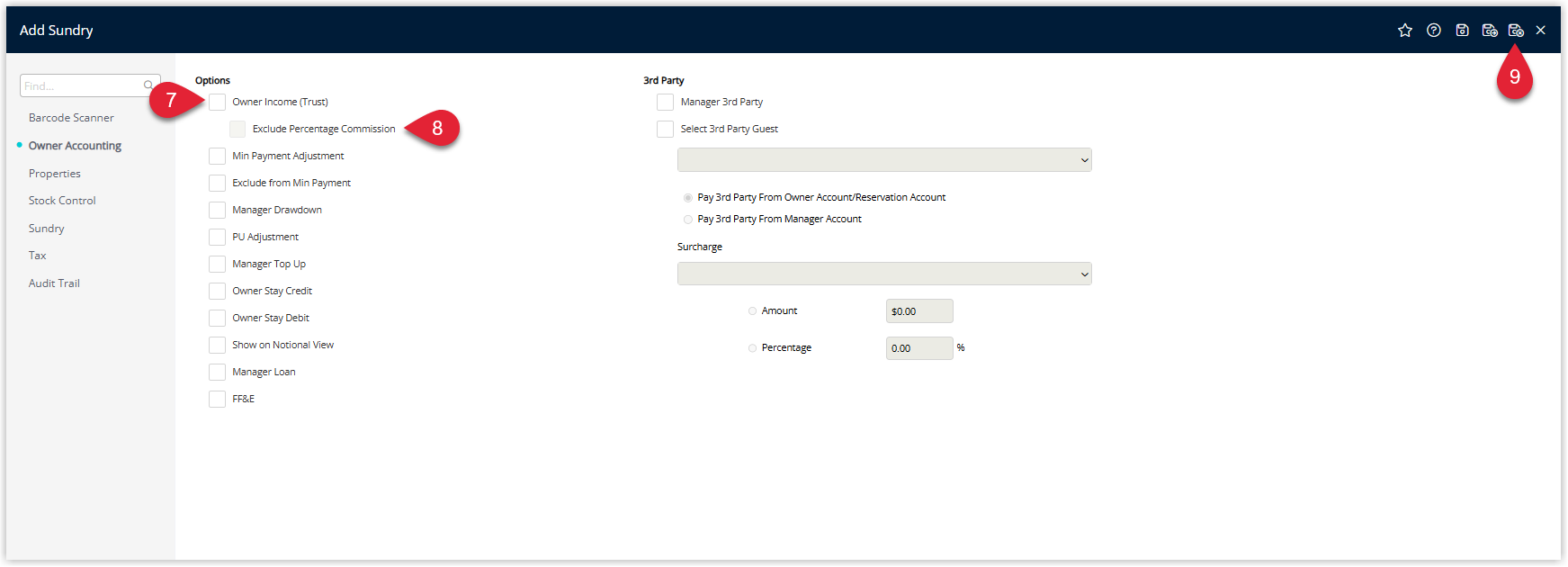The width and height of the screenshot is (1568, 567).
Task: Tick Exclude Percentage Commission checkbox
Action: click(237, 129)
